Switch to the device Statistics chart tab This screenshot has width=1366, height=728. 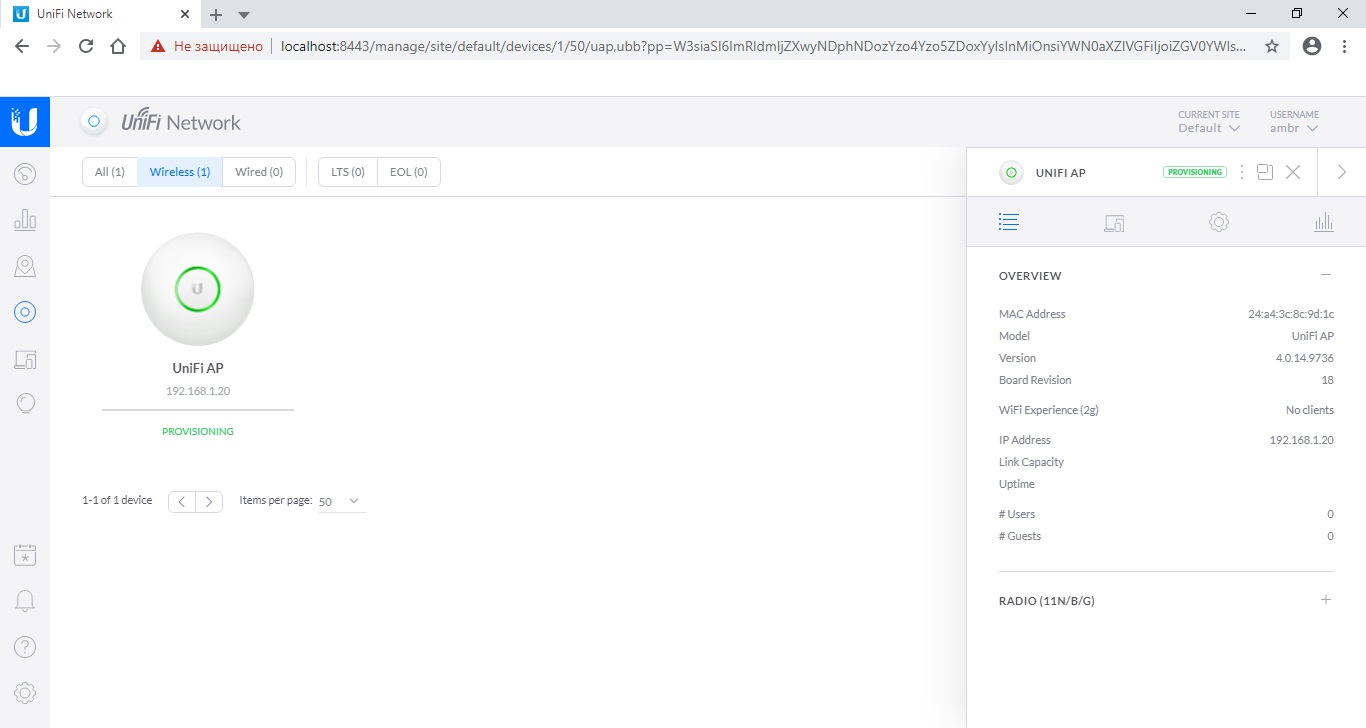pos(1323,222)
